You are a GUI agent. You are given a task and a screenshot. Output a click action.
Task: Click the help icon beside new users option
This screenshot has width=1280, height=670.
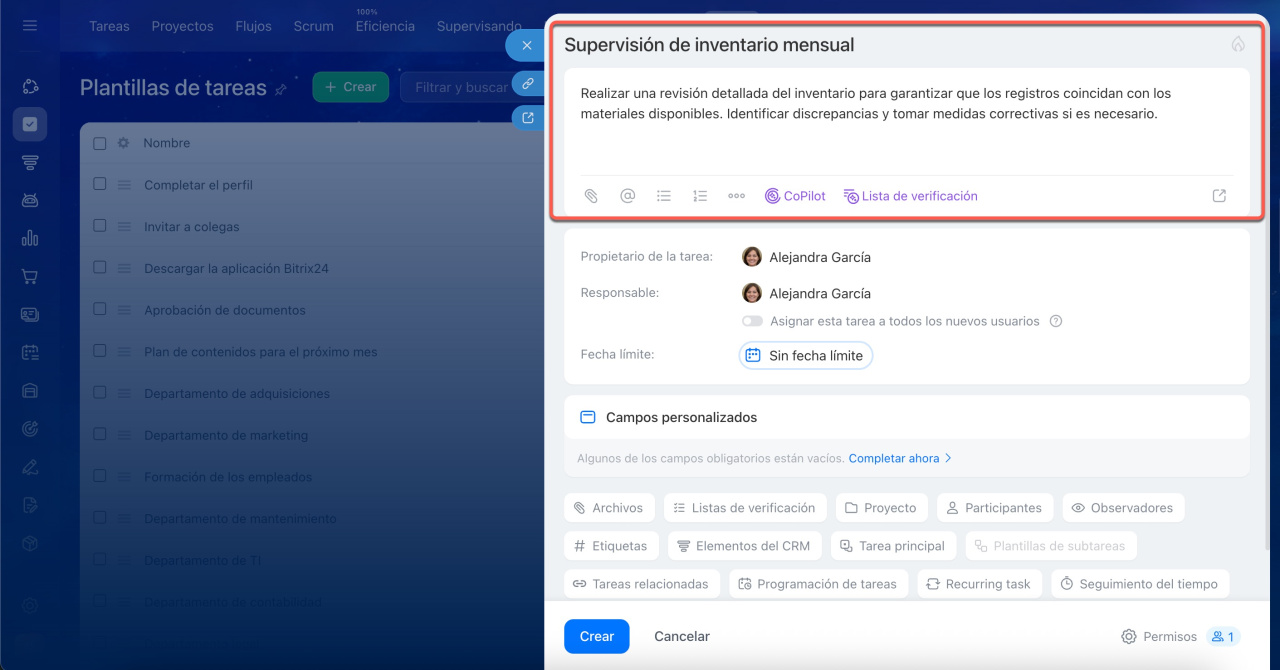pos(1055,322)
